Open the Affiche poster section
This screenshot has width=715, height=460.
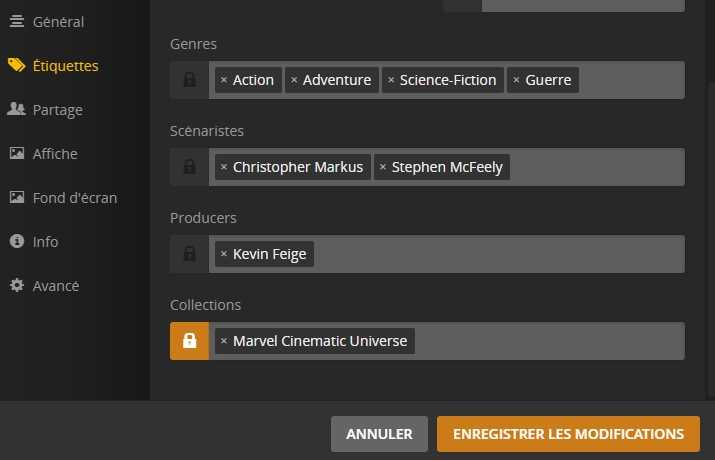point(55,154)
